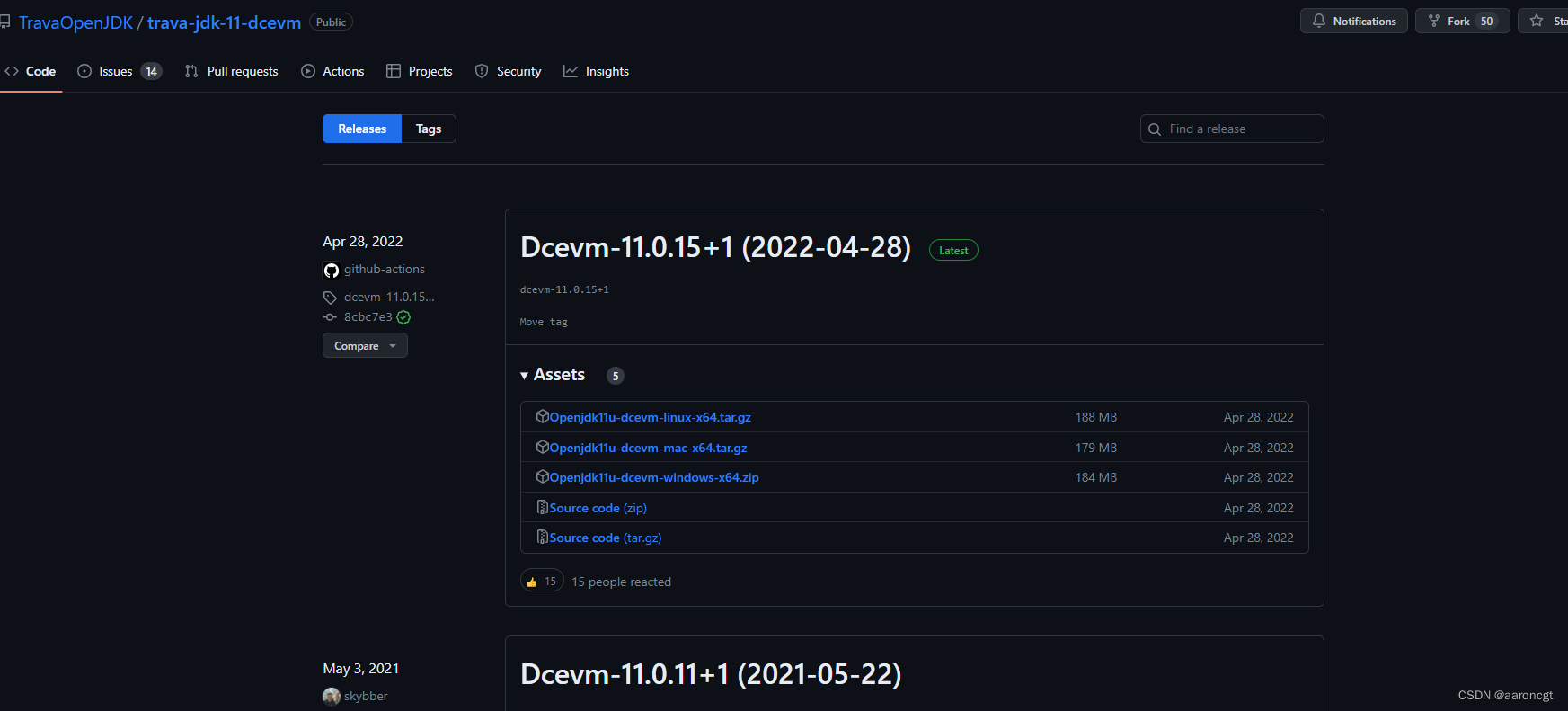The image size is (1568, 711).
Task: Open the skybber author link
Action: [366, 696]
